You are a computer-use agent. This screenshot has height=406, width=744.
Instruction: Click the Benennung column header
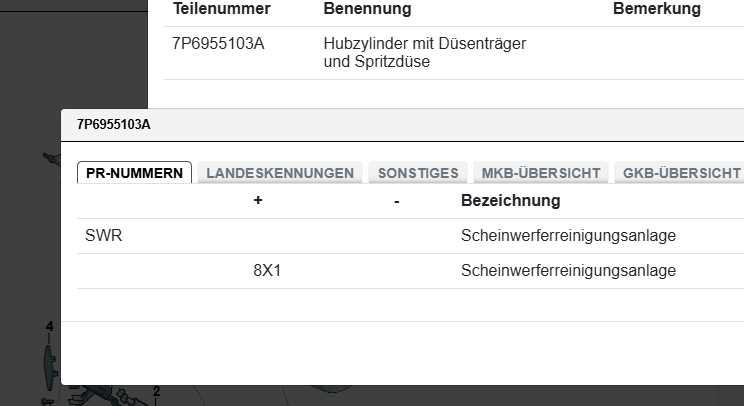367,9
